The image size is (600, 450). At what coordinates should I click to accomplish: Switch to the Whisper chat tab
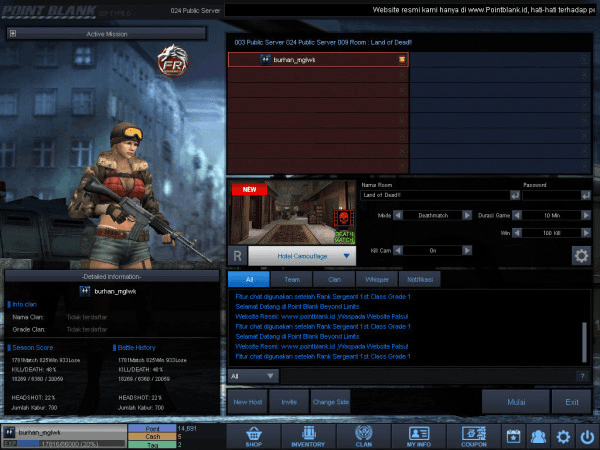tap(377, 279)
